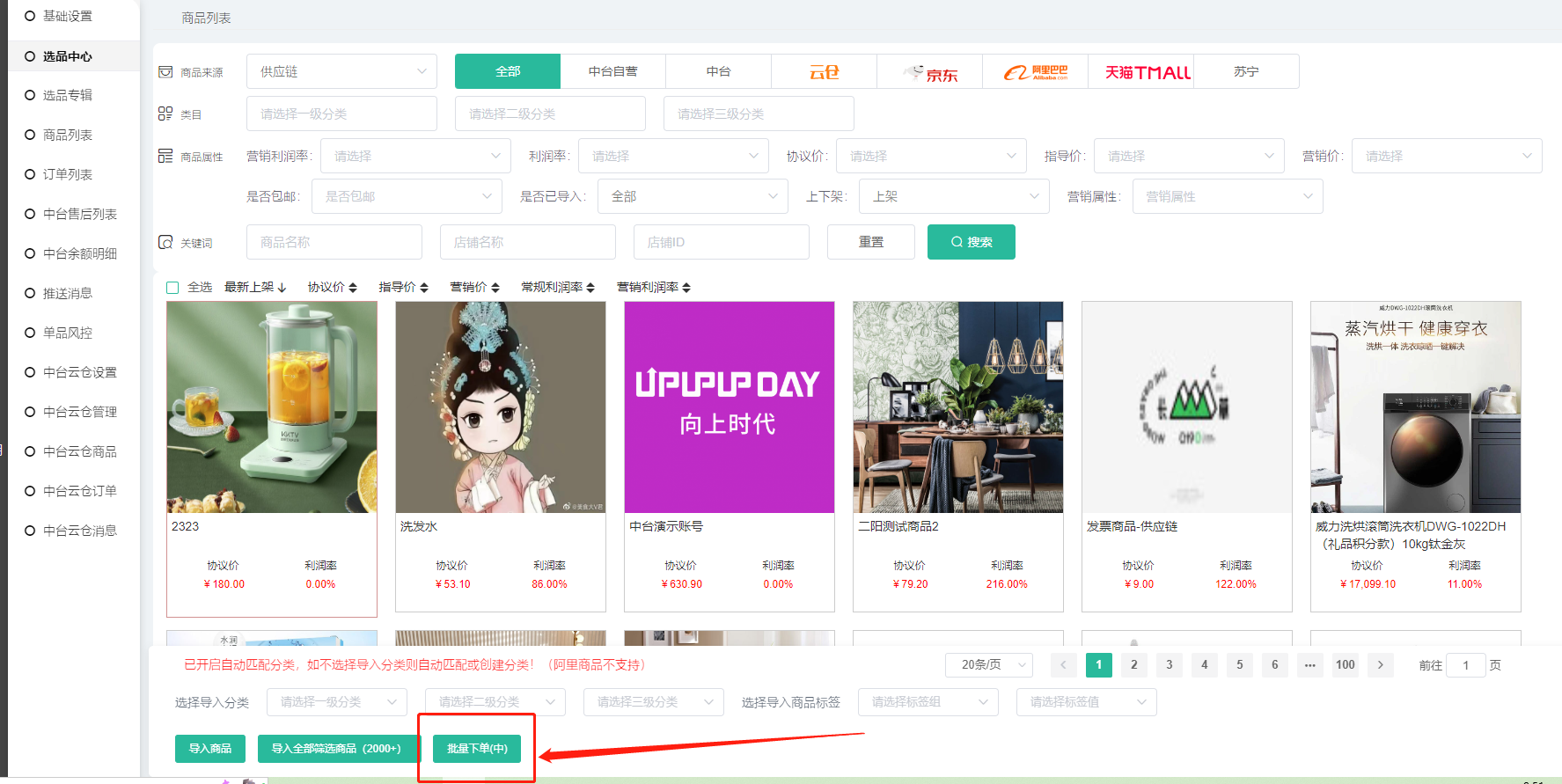Select the Alibaba logo tab

click(1036, 71)
